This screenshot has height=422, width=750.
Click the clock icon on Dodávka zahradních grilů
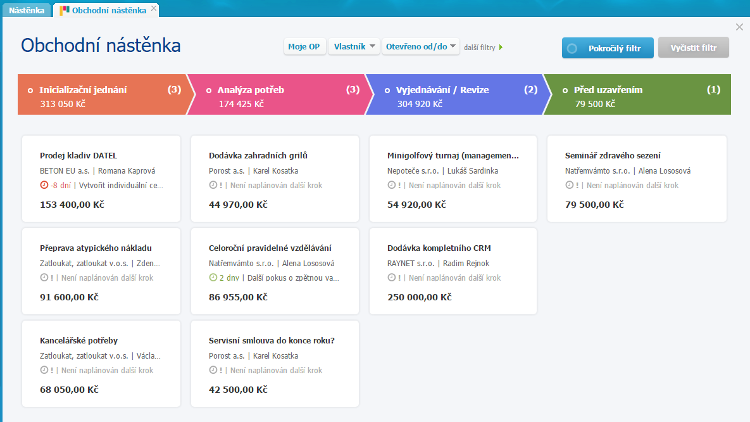pyautogui.click(x=213, y=185)
